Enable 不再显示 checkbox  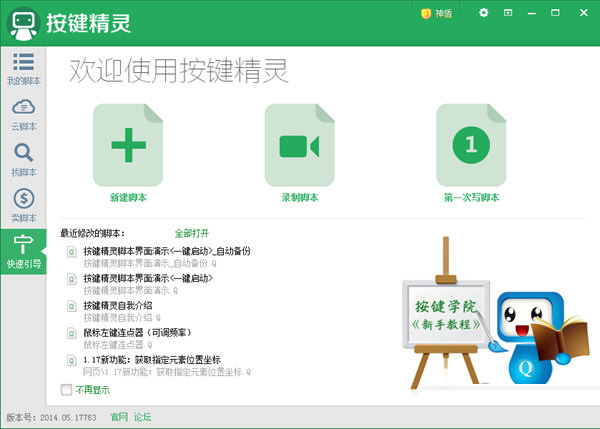[66, 390]
